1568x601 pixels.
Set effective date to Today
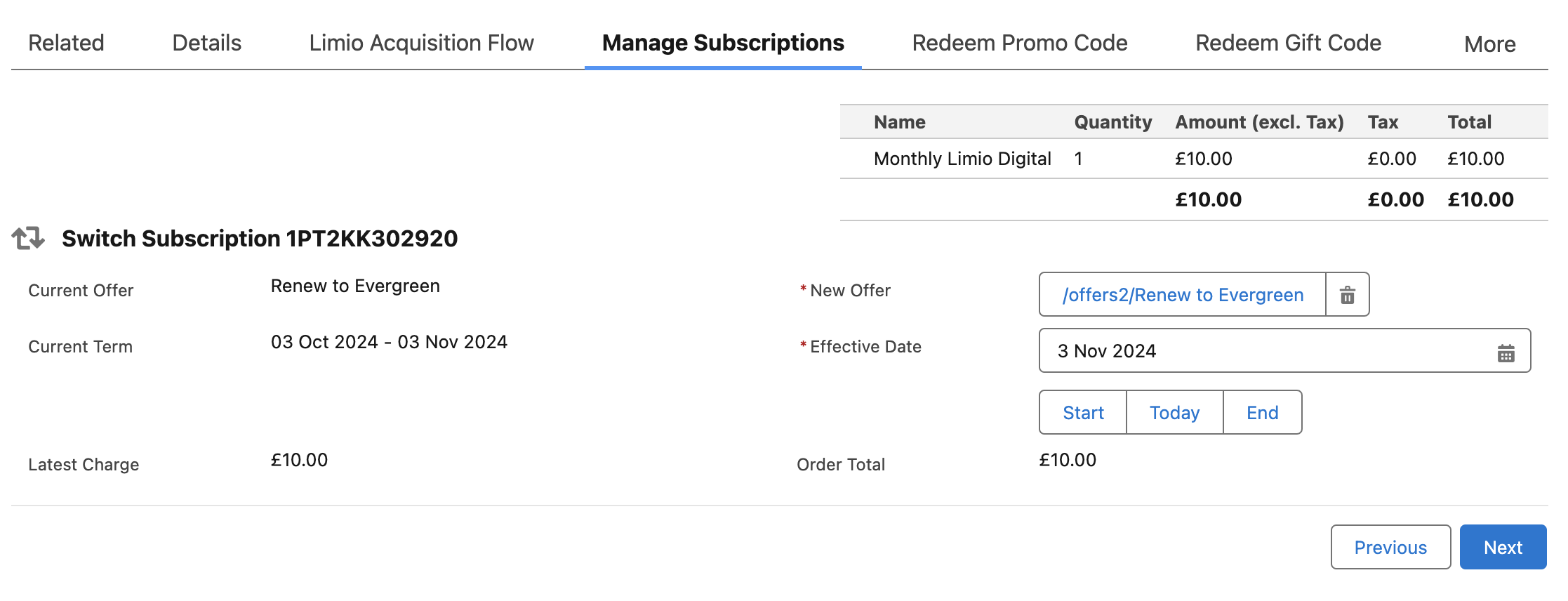coord(1174,412)
